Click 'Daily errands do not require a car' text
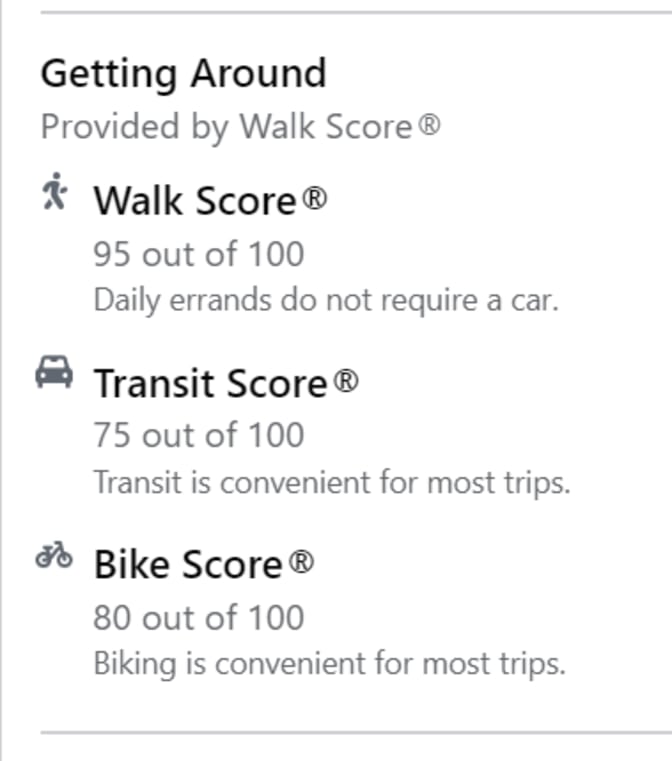 tap(326, 301)
